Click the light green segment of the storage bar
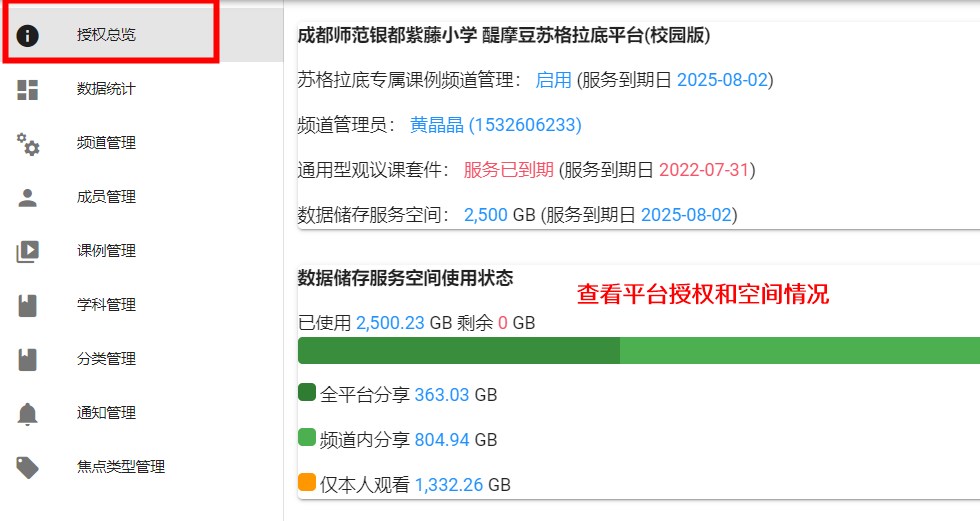Image resolution: width=980 pixels, height=521 pixels. (798, 351)
